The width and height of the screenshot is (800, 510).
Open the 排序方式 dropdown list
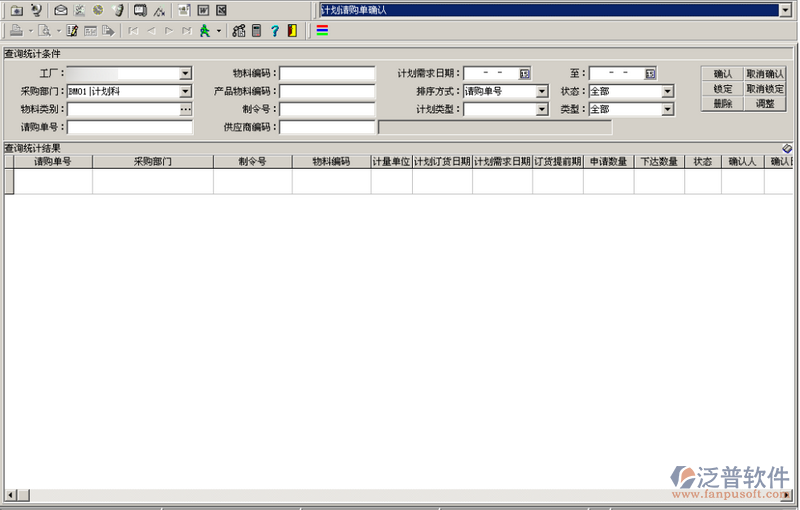point(542,91)
